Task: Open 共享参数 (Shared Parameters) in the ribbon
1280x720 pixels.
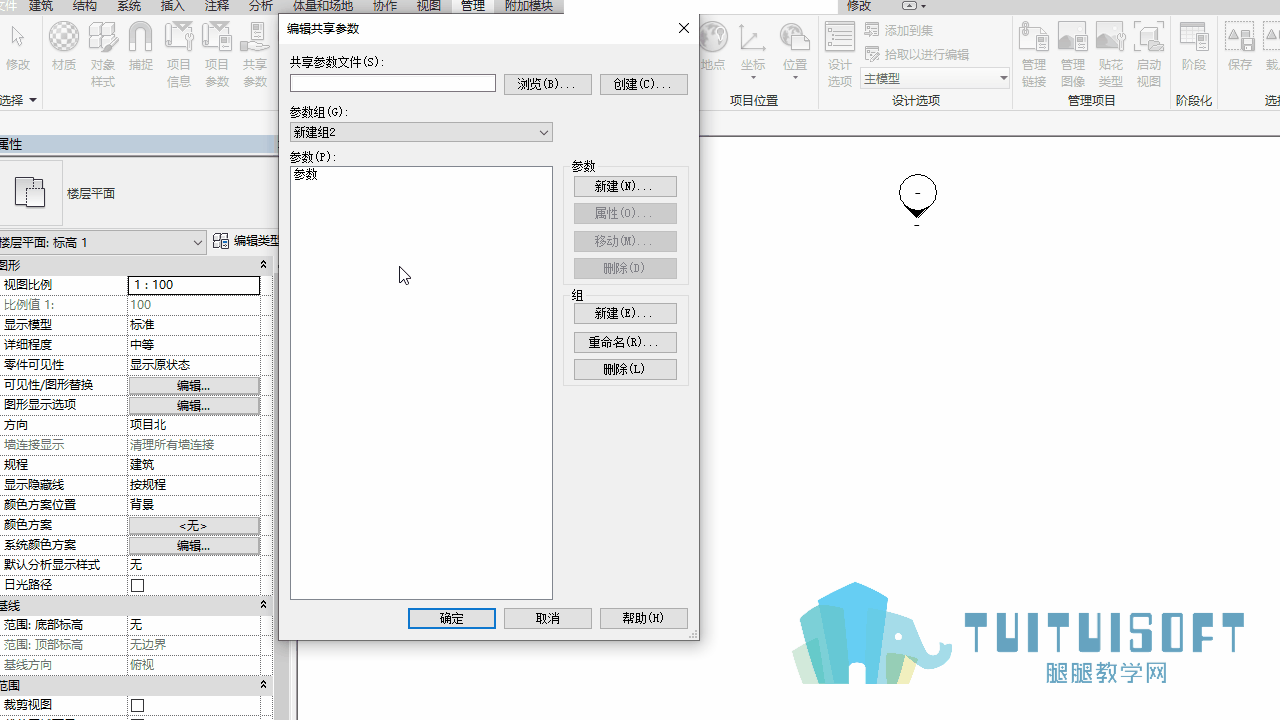Action: pyautogui.click(x=255, y=54)
